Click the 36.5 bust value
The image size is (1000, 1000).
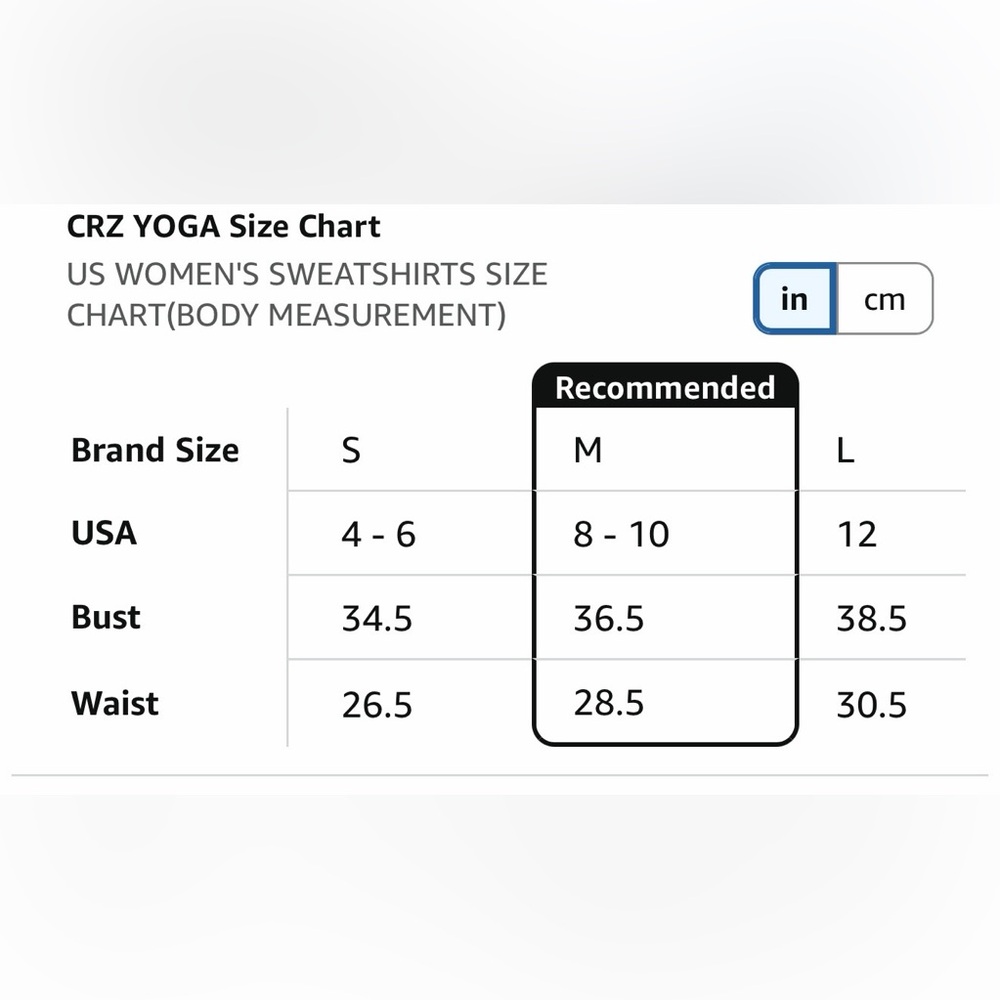[608, 618]
